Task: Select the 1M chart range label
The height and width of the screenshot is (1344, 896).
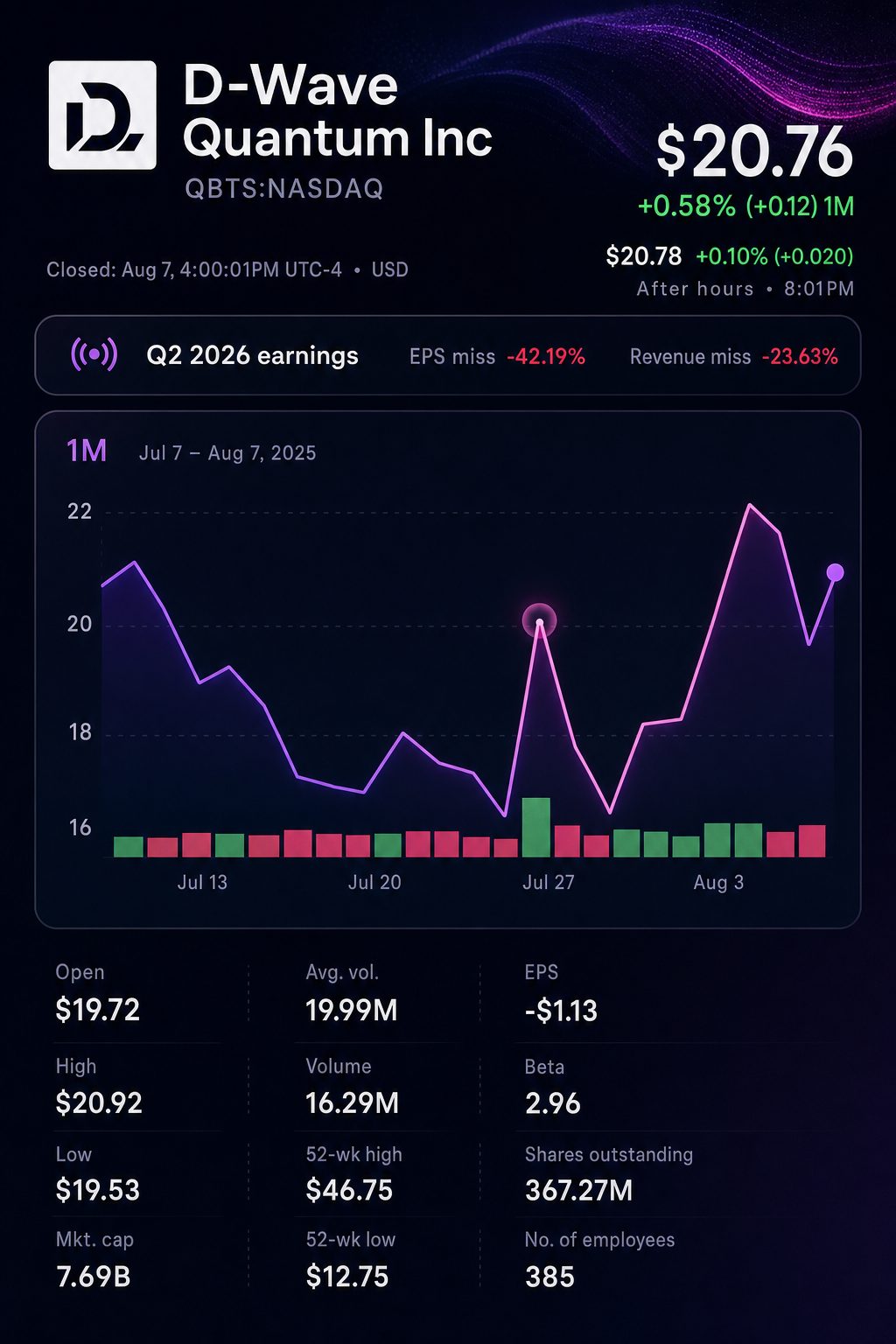Action: point(87,451)
